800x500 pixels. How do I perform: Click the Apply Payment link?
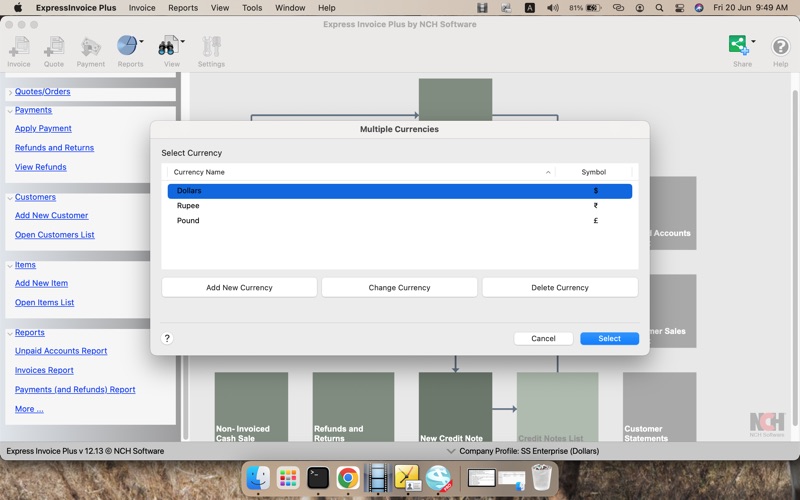click(43, 129)
